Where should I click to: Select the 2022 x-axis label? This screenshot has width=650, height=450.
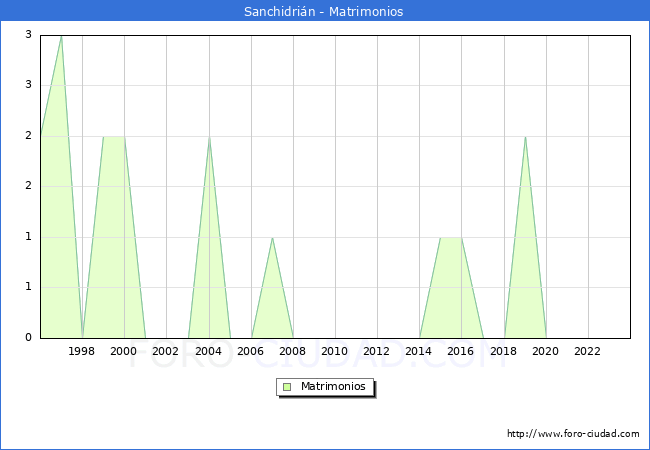[x=587, y=351]
